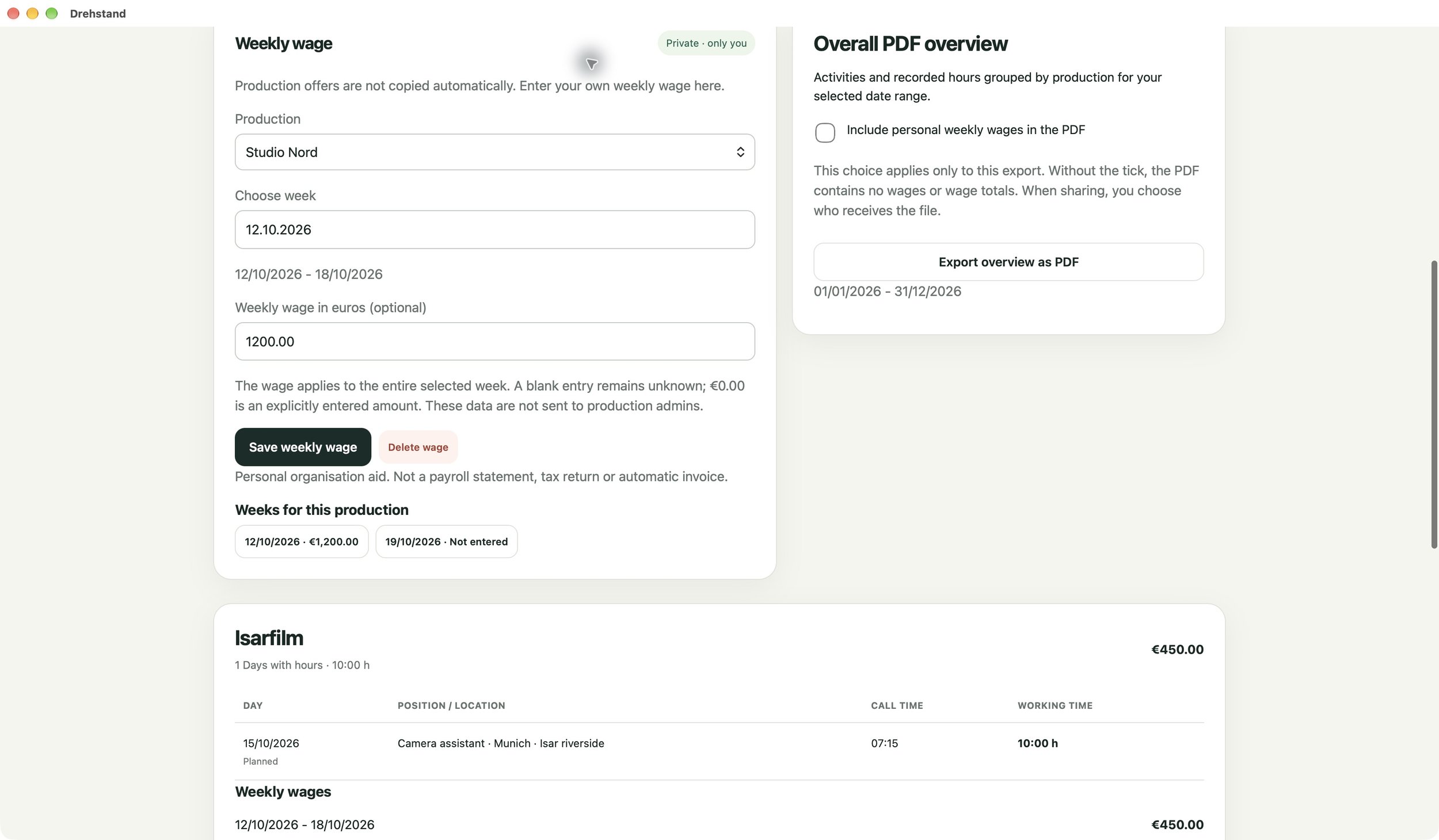Click the Isarfilm production heading
1439x840 pixels.
pos(269,638)
